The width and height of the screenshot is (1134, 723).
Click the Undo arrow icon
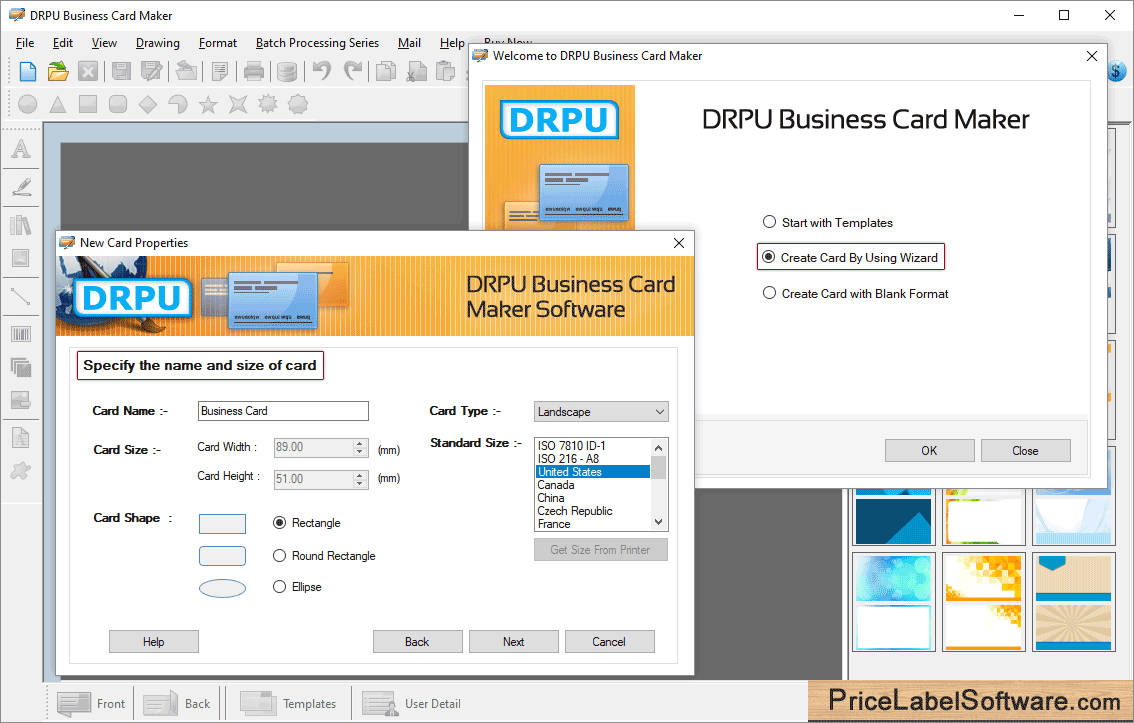coord(322,71)
